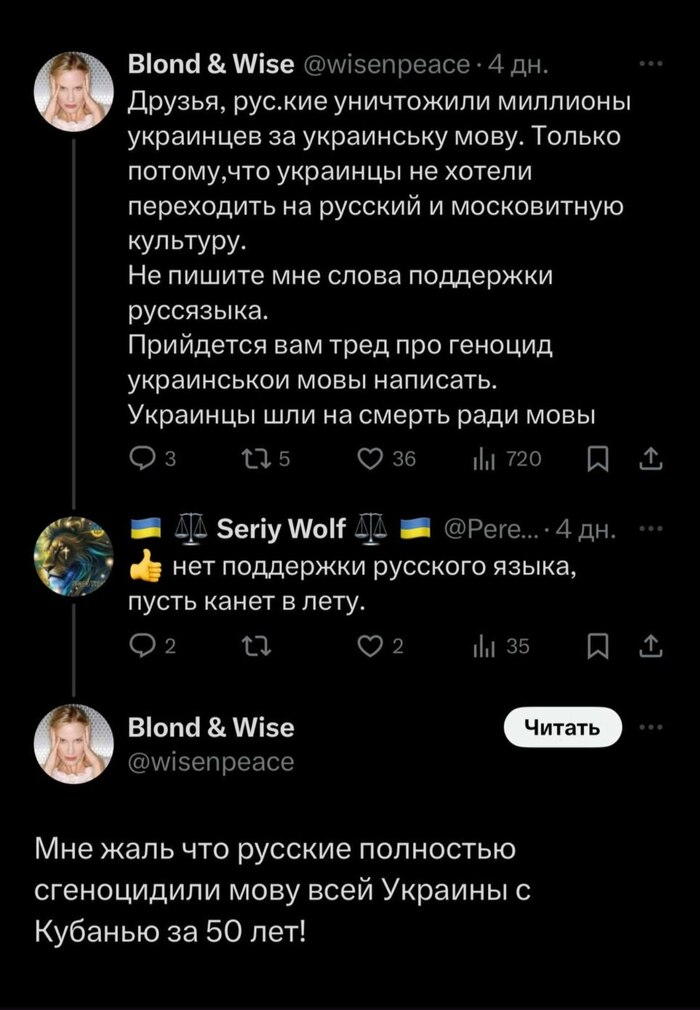This screenshot has height=1010, width=700.
Task: Open the top Blond & Wise avatar
Action: [x=74, y=92]
